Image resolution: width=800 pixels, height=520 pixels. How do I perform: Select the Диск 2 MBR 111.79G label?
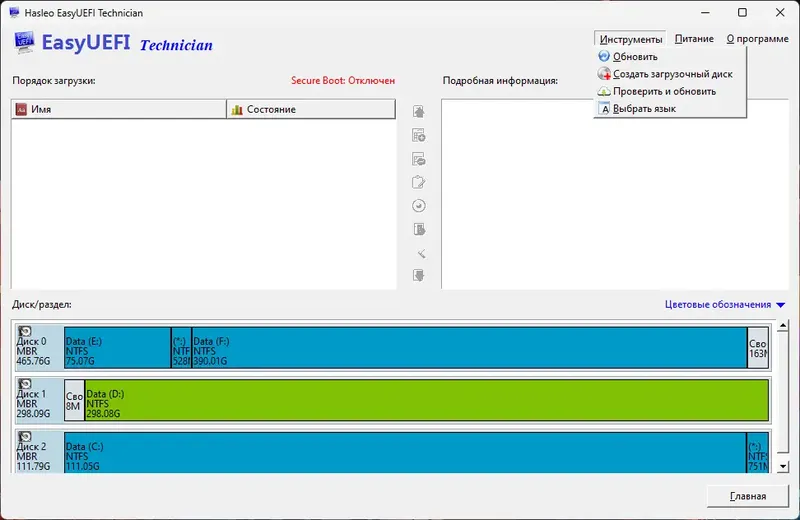[39, 452]
